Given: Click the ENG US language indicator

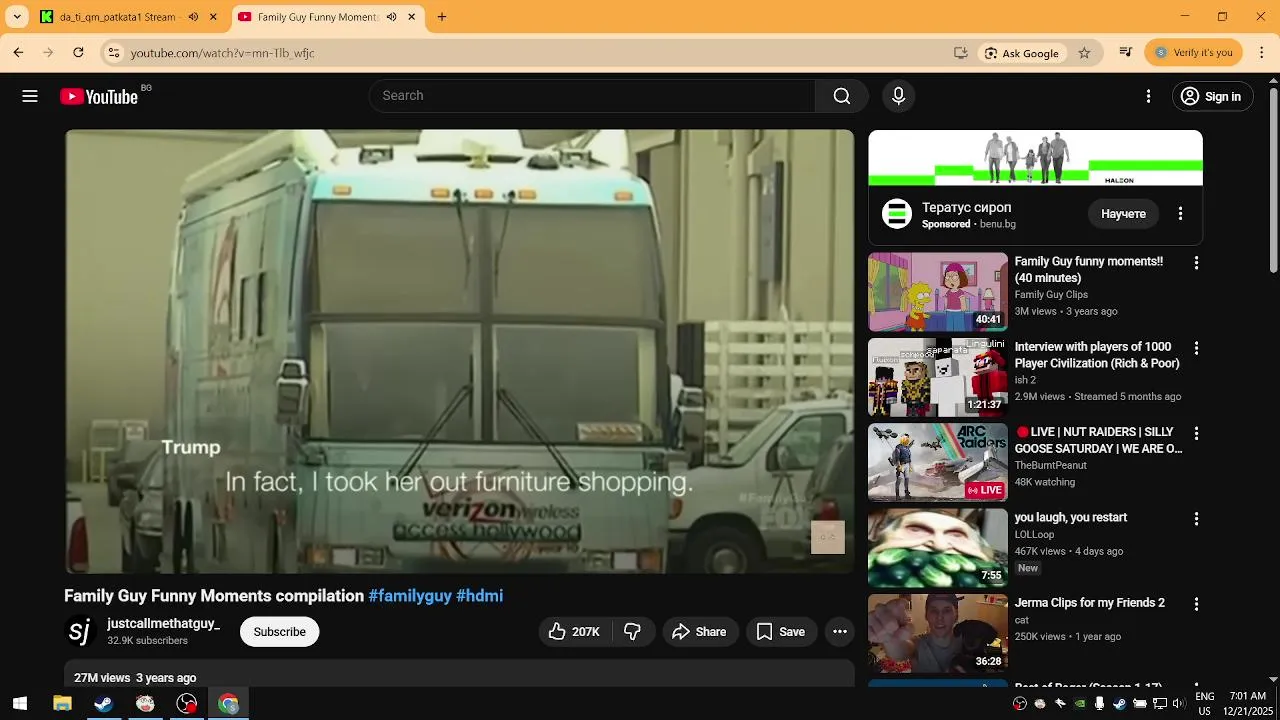Looking at the screenshot, I should 1205,704.
